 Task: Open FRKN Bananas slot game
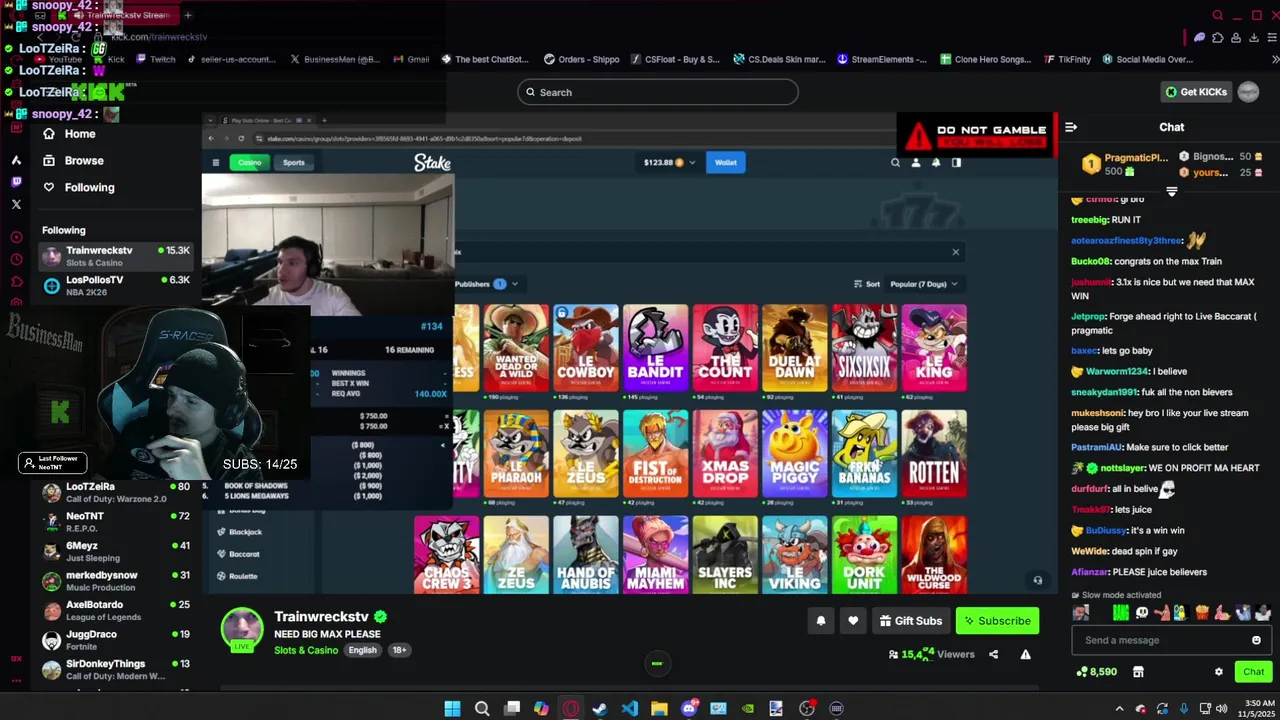(x=864, y=454)
